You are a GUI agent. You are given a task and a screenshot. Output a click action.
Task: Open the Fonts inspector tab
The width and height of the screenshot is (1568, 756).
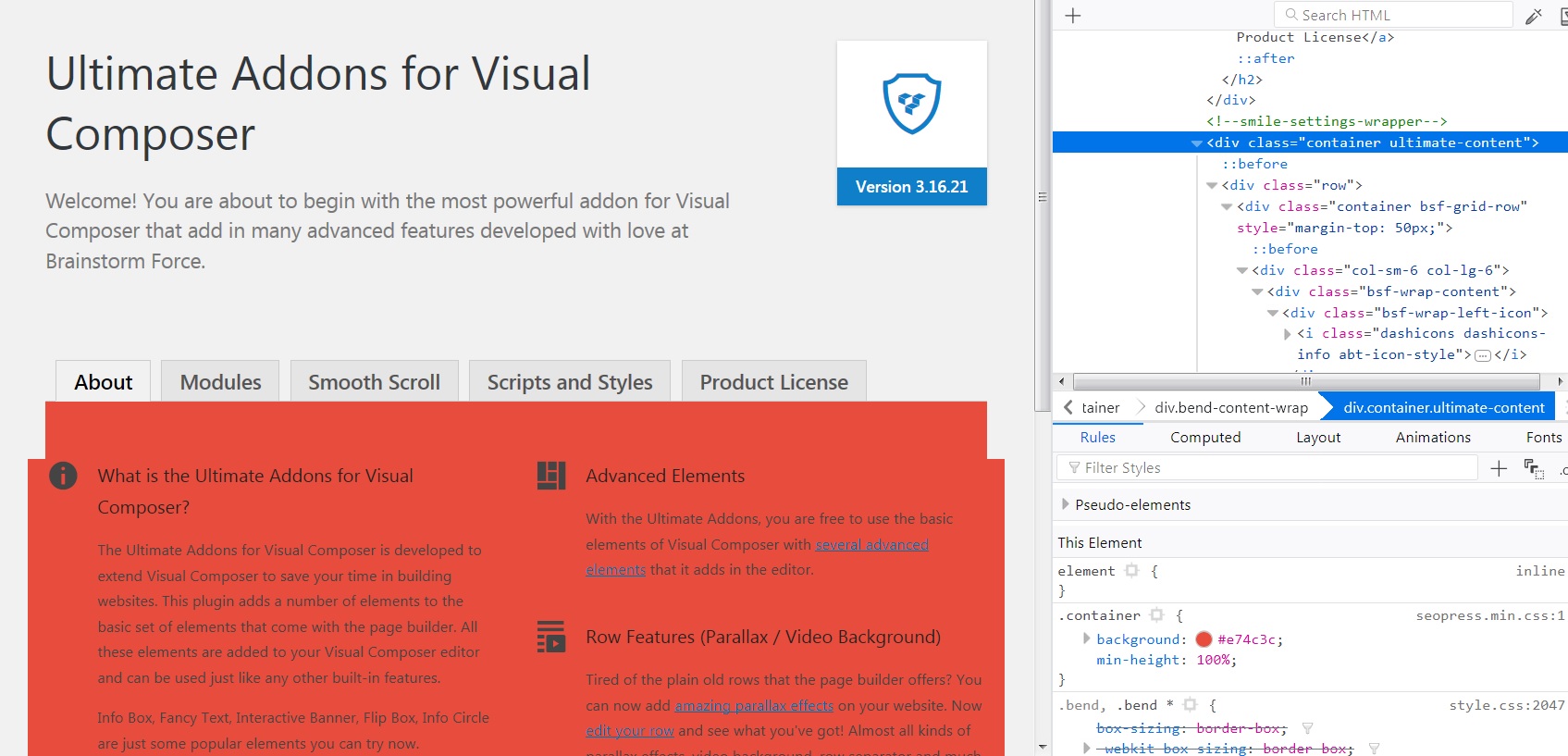[x=1544, y=437]
